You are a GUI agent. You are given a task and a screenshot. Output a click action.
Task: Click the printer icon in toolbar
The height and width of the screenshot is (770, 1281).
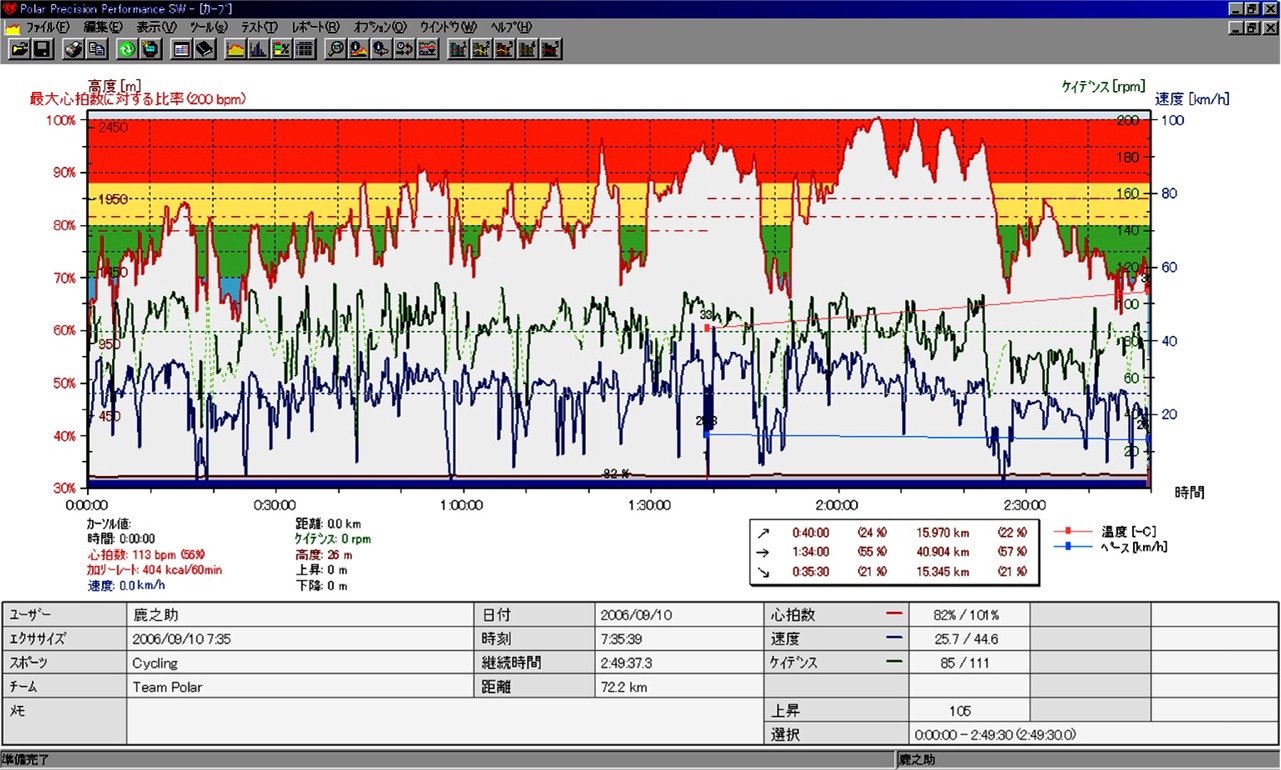tap(74, 49)
